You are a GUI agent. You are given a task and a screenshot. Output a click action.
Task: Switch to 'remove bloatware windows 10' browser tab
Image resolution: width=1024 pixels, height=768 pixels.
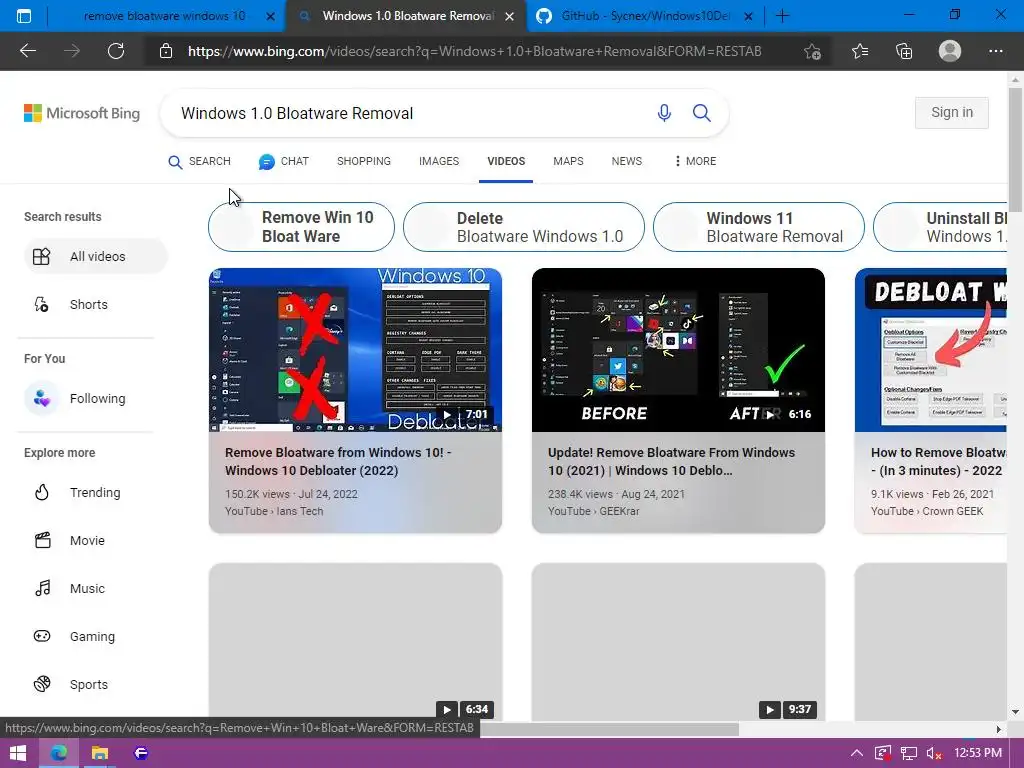point(165,16)
